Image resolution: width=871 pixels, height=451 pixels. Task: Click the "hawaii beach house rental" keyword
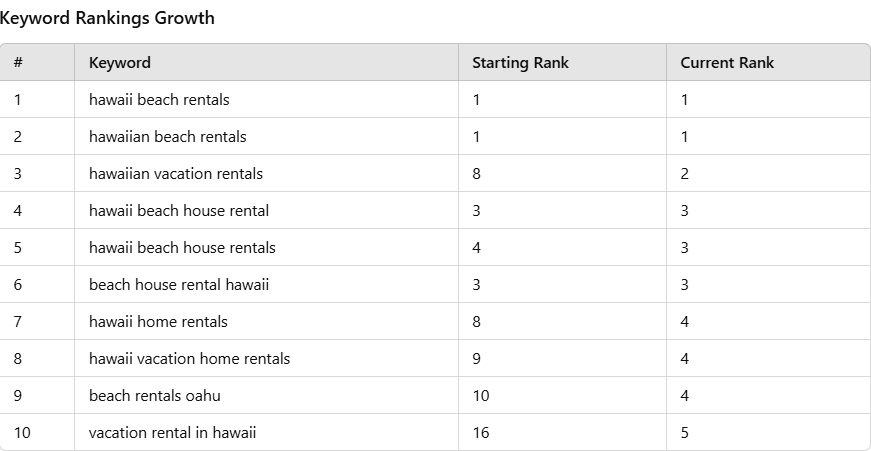click(179, 211)
